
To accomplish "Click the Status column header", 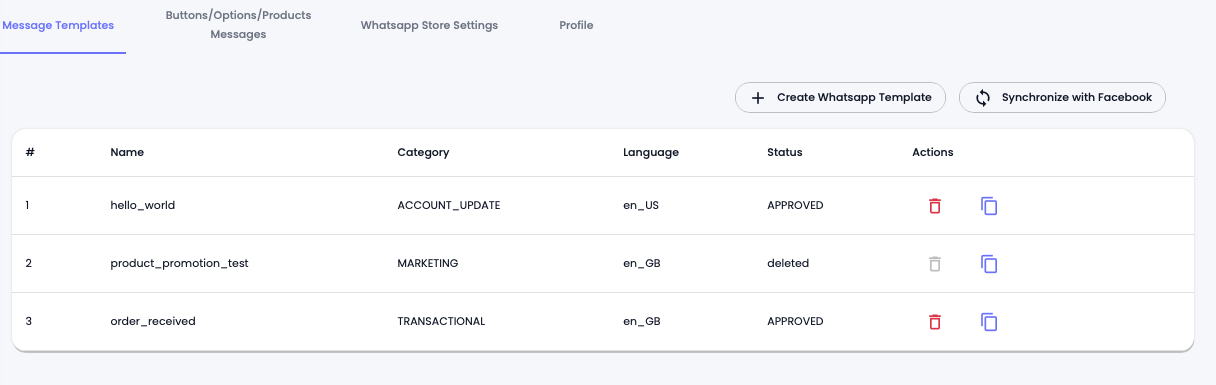I will pyautogui.click(x=785, y=152).
